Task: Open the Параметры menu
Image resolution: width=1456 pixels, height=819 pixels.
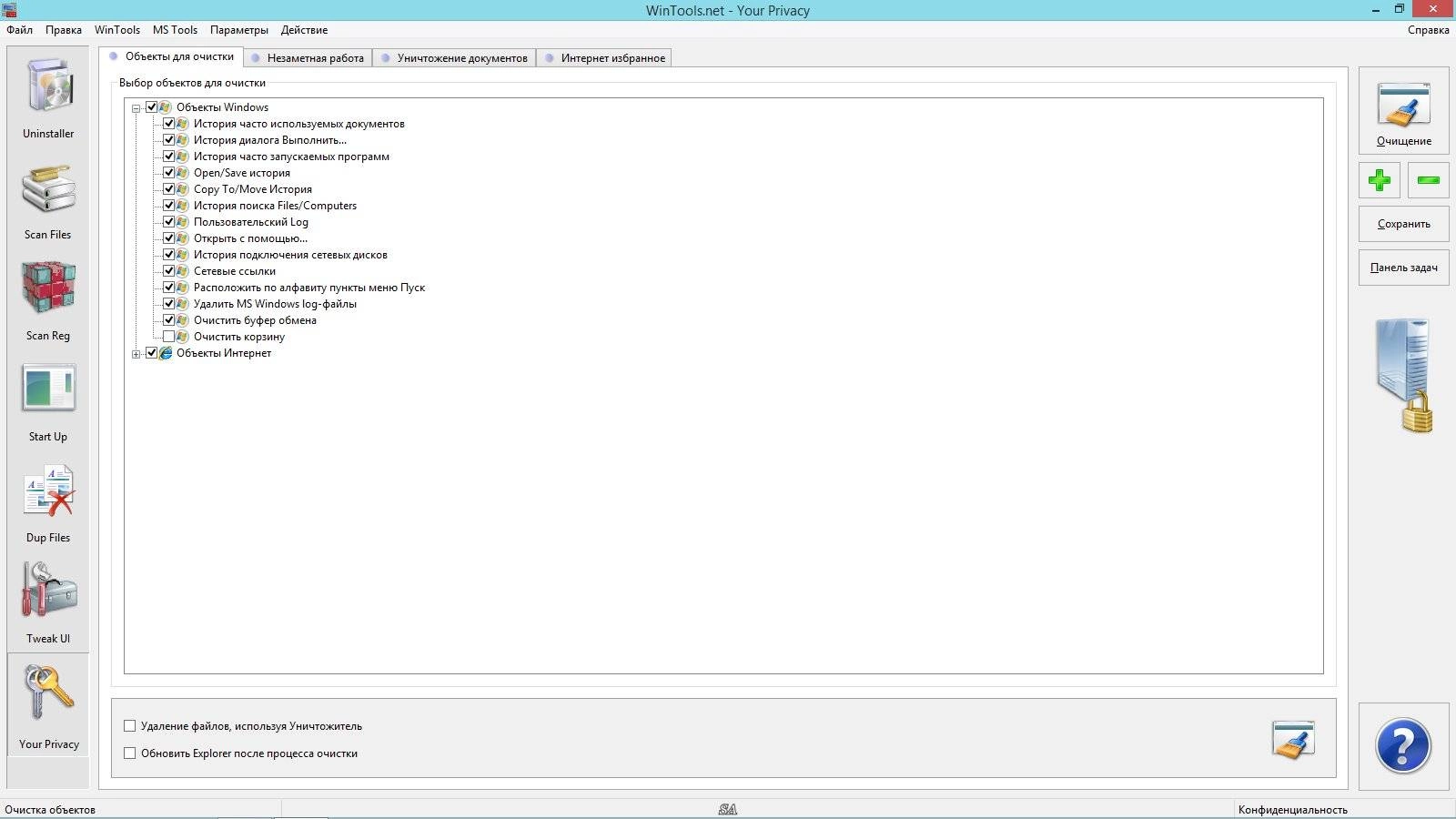Action: (239, 30)
